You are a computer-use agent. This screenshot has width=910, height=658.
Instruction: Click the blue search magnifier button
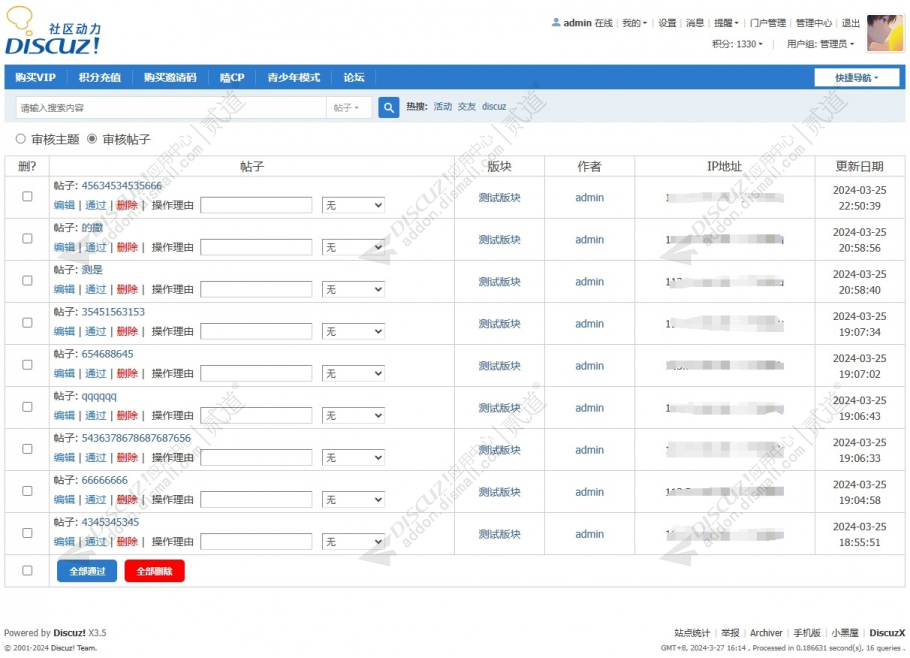(x=389, y=107)
